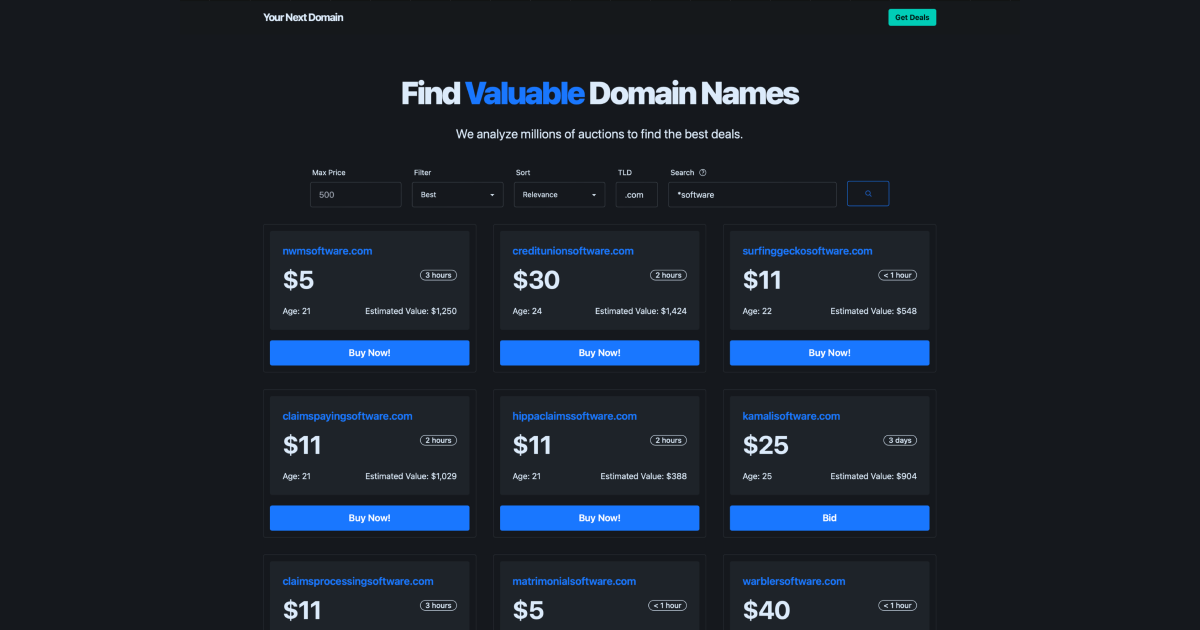Viewport: 1200px width, 630px height.
Task: Click the Max Price input field
Action: [x=356, y=194]
